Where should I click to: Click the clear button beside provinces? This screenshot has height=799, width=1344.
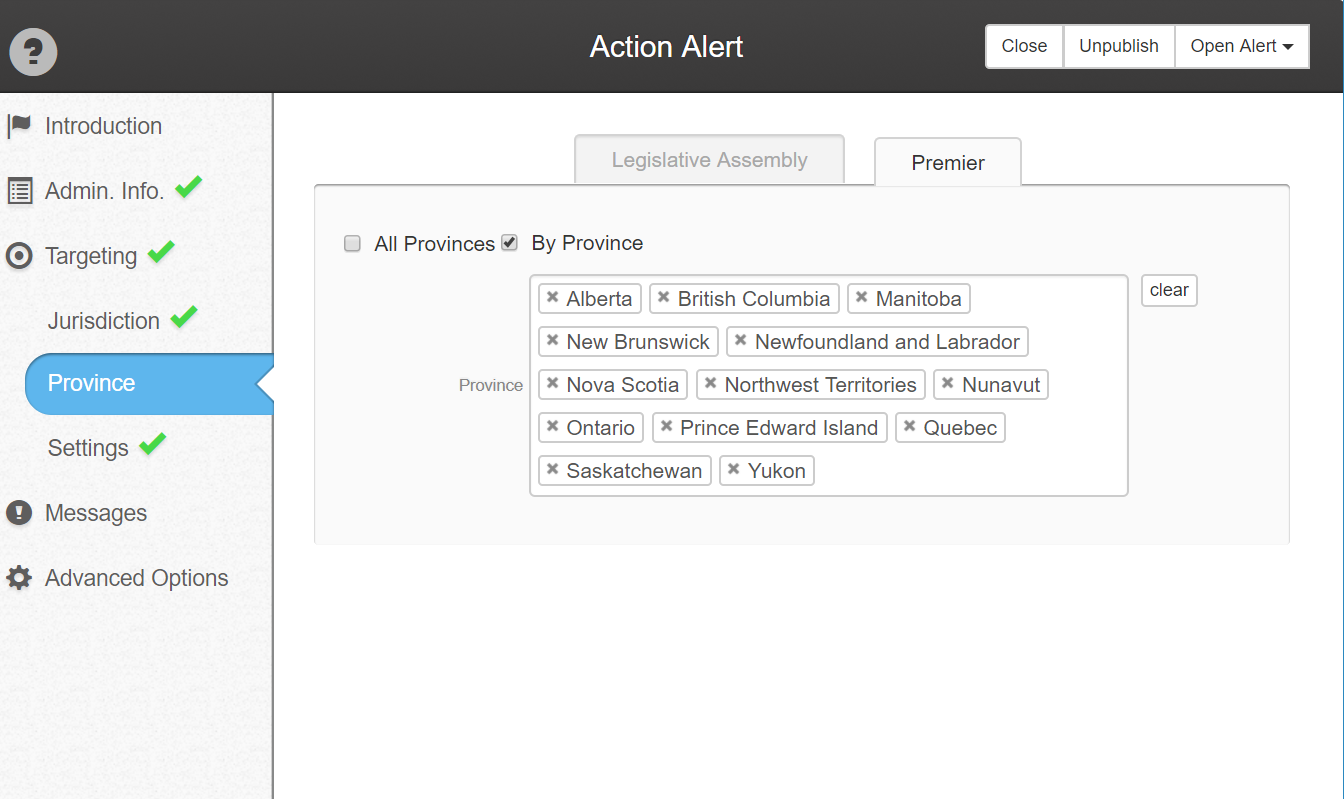1169,290
